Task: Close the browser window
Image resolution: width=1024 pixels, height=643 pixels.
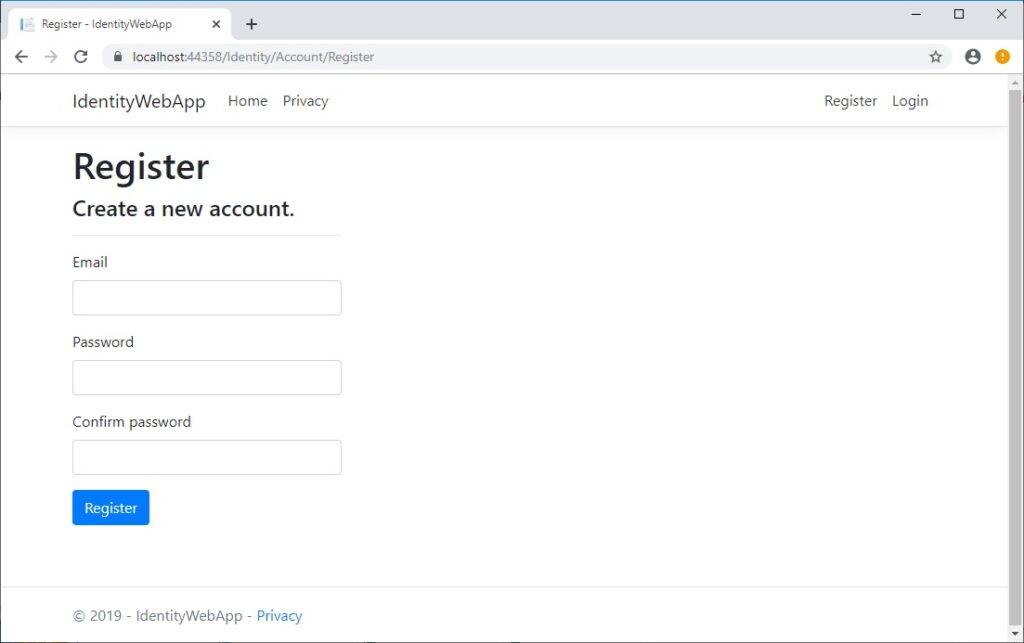Action: pos(1001,14)
